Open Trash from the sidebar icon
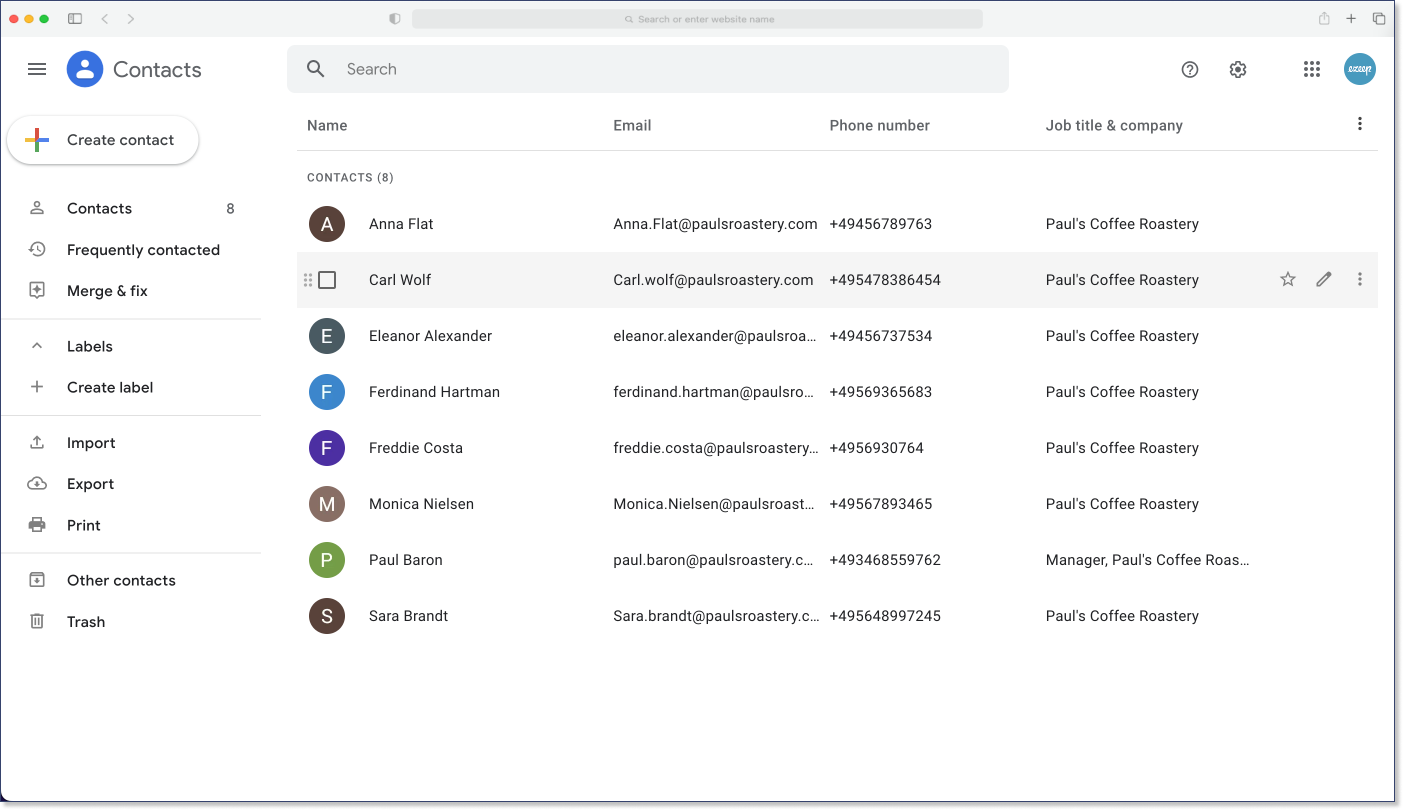 tap(37, 621)
